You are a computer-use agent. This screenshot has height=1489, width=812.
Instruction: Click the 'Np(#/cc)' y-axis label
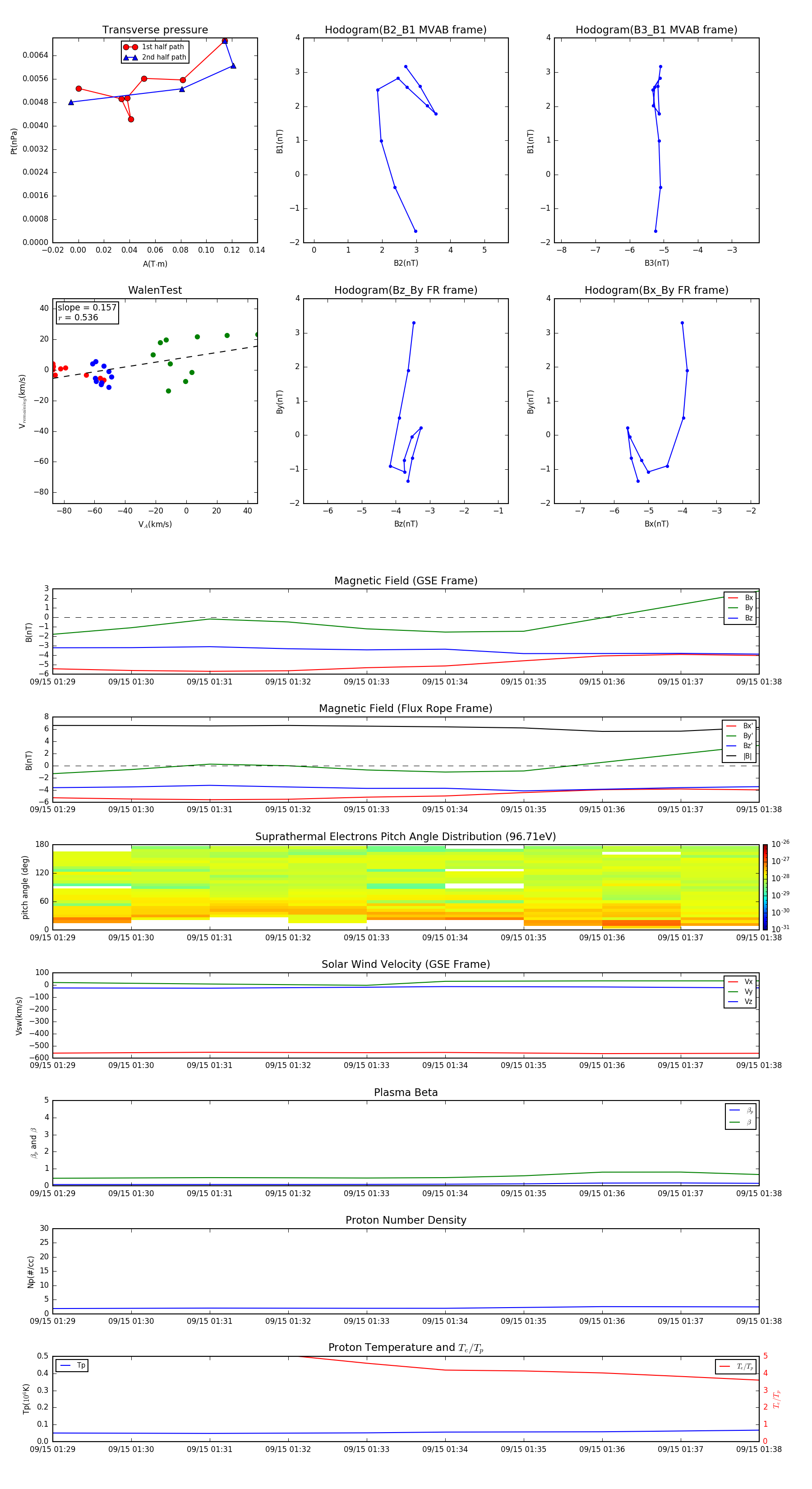click(31, 1272)
